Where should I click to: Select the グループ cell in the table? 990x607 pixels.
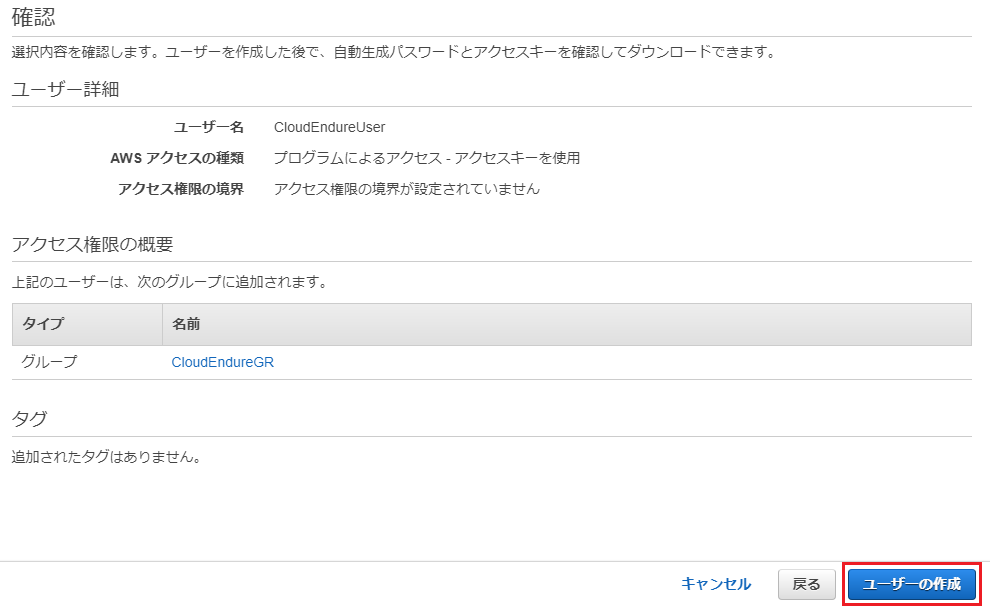coord(49,362)
